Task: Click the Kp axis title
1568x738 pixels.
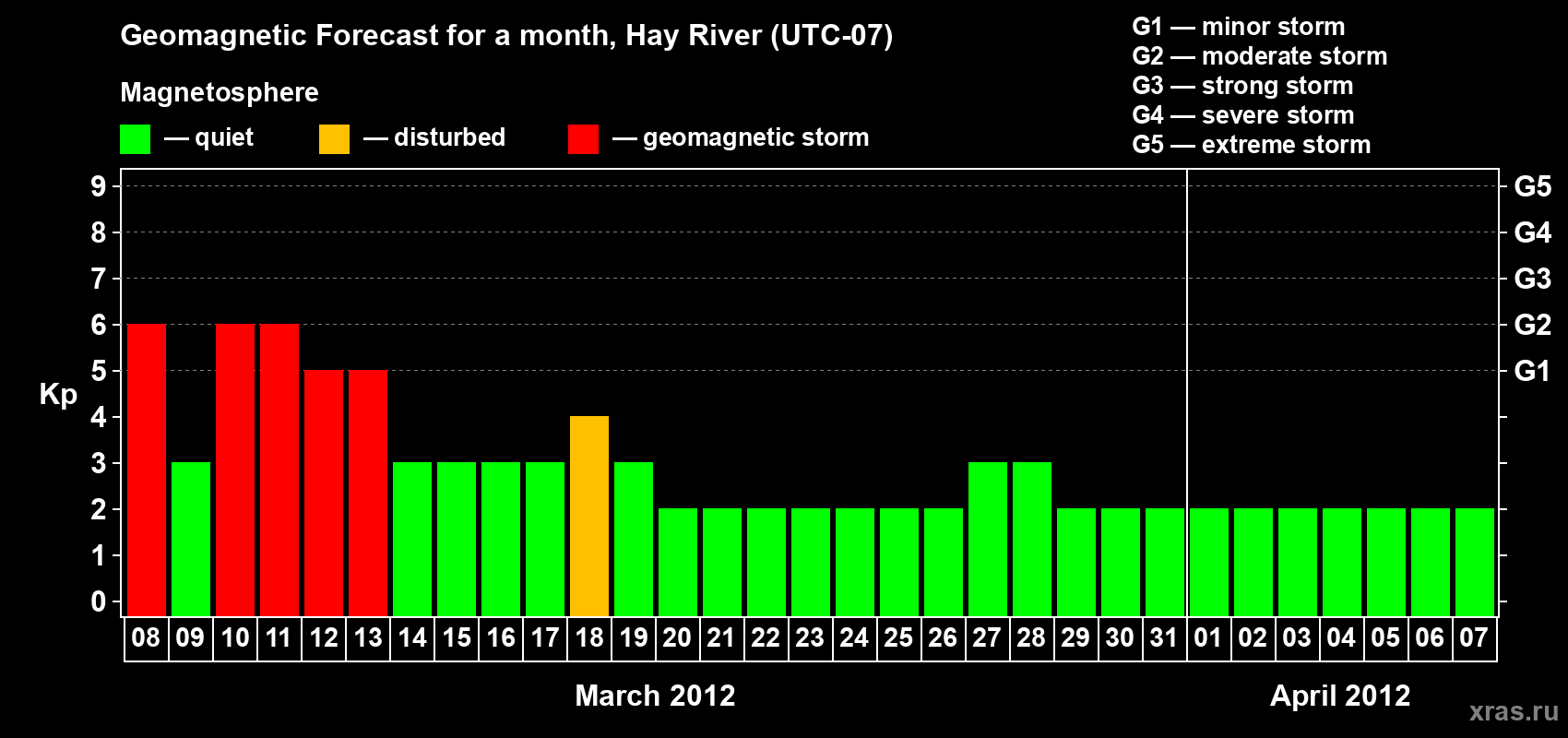Action: pyautogui.click(x=58, y=396)
